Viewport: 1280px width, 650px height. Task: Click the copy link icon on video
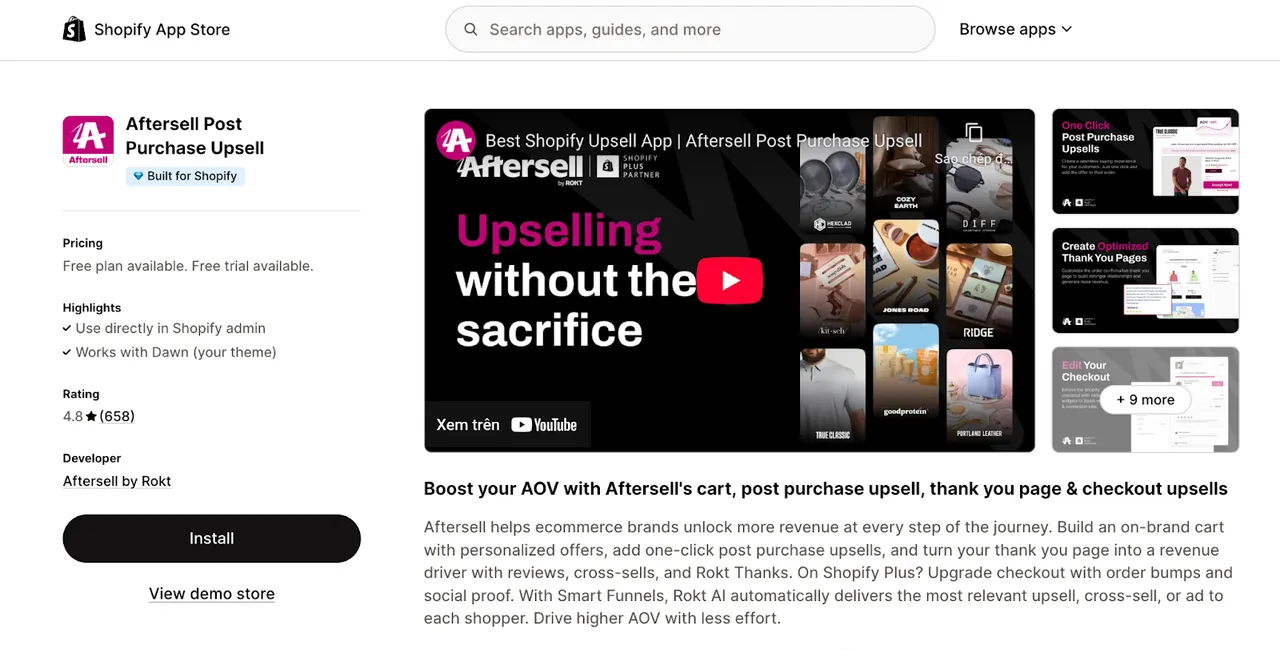tap(974, 133)
